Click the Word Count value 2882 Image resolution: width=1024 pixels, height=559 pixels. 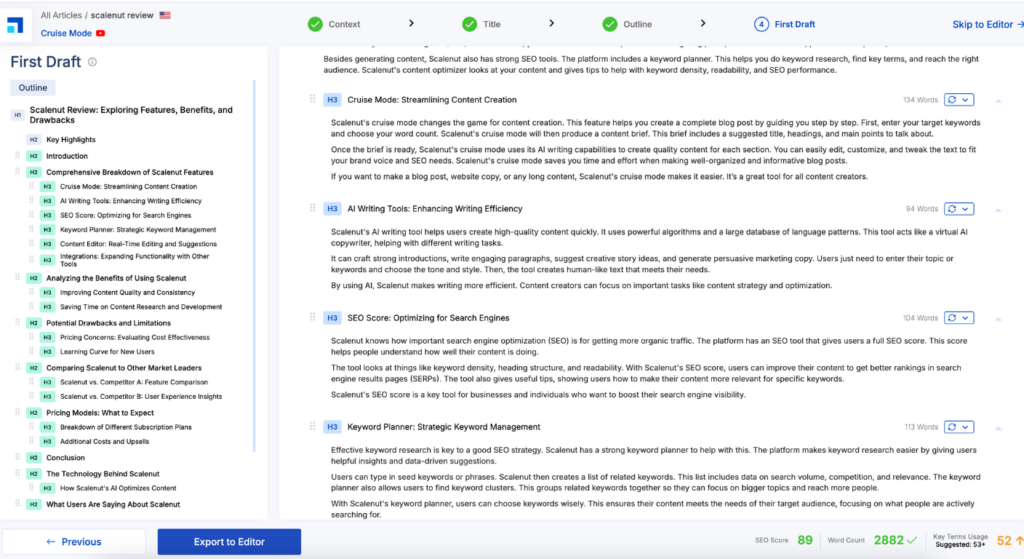889,541
